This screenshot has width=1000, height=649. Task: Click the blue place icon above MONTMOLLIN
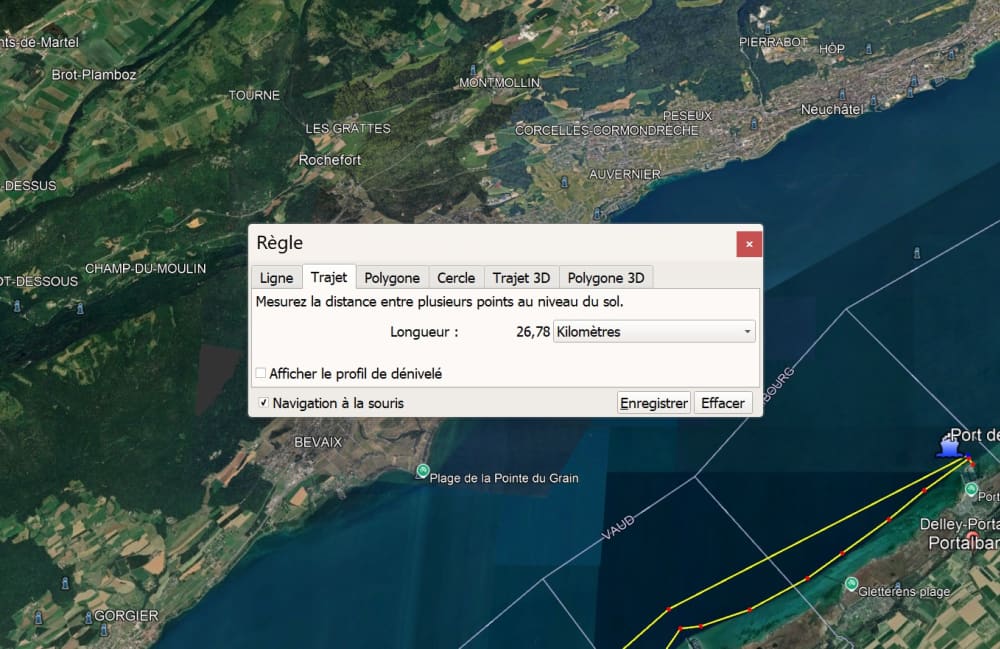(x=473, y=69)
